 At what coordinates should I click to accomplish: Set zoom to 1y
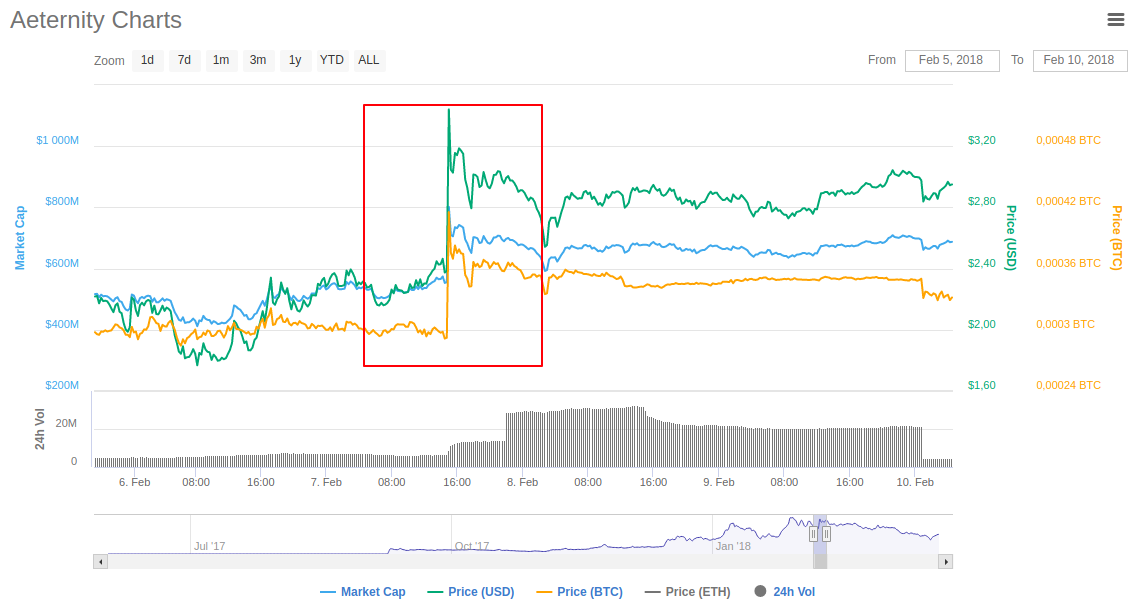click(295, 60)
